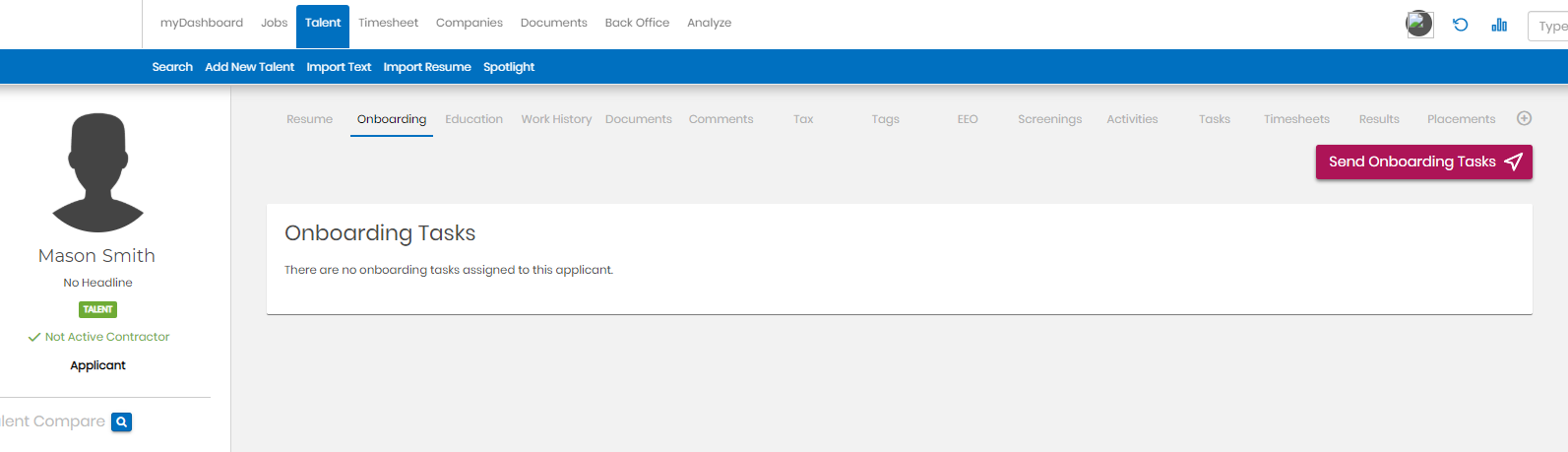The width and height of the screenshot is (1568, 452).
Task: Switch to the Resume tab
Action: pyautogui.click(x=309, y=119)
